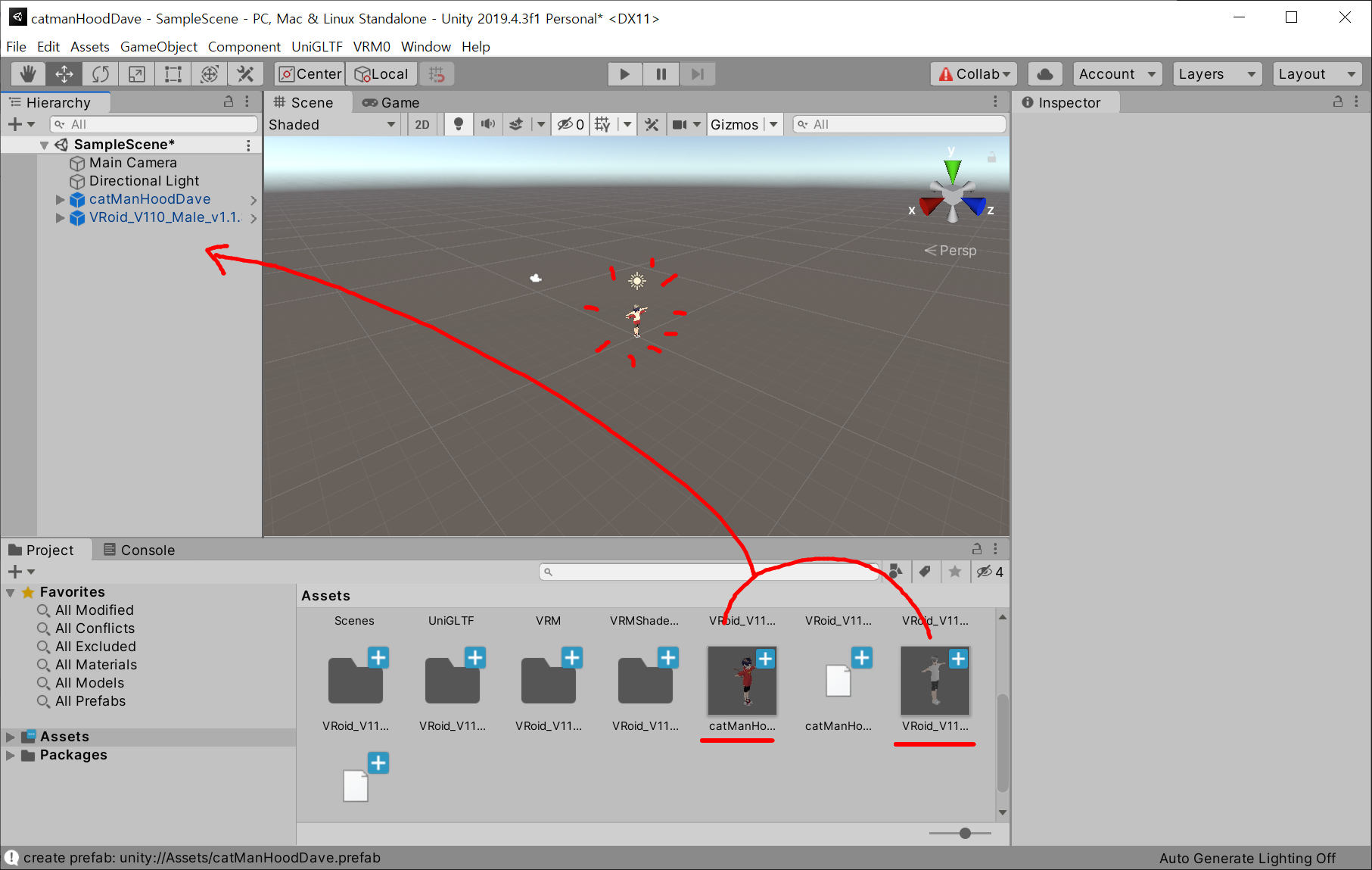The height and width of the screenshot is (870, 1372).
Task: Select the catManHoodDave prefab thumbnail
Action: pos(742,680)
